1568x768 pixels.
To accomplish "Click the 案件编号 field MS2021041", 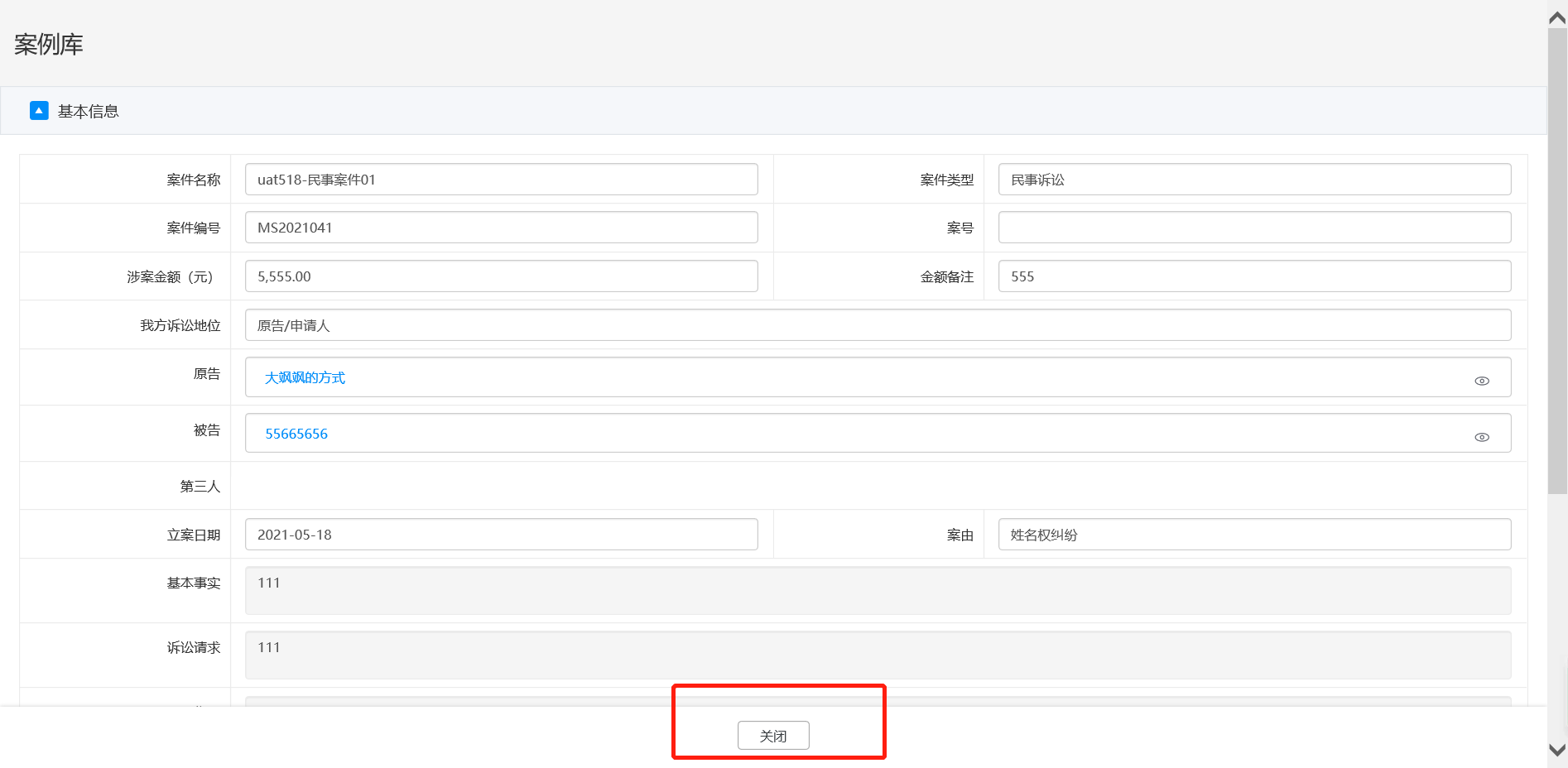I will pyautogui.click(x=501, y=228).
